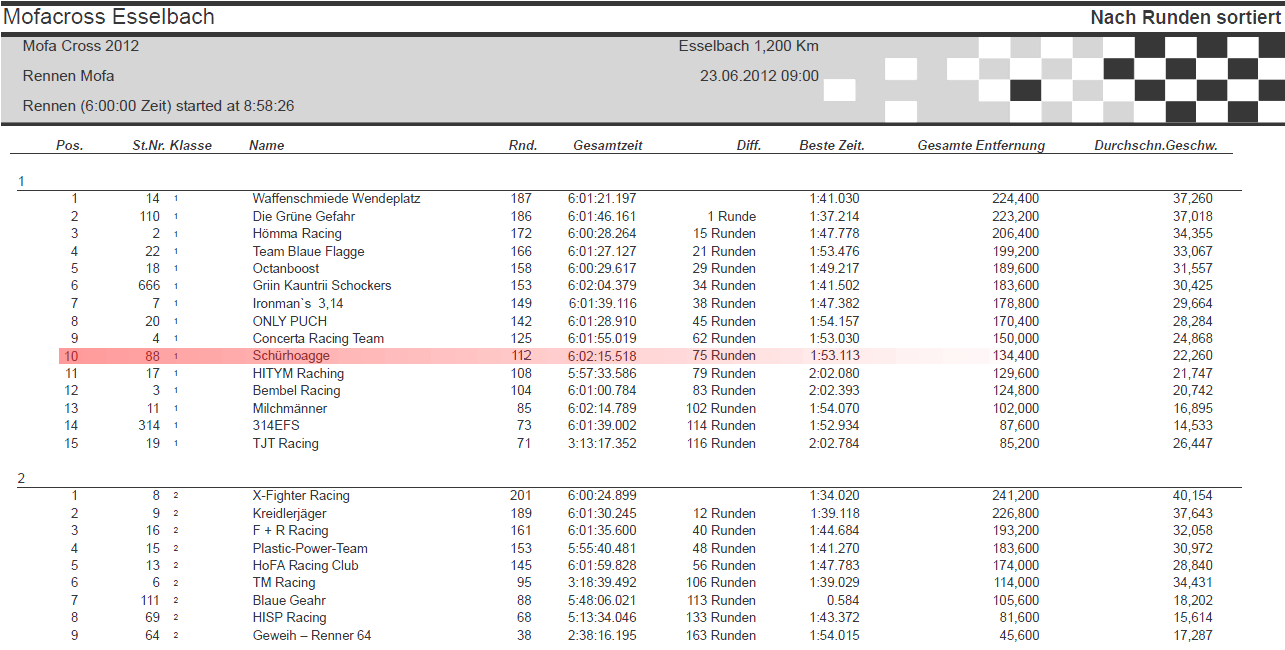Click the Beste Zeit. column header
The height and width of the screenshot is (650, 1285).
[830, 145]
